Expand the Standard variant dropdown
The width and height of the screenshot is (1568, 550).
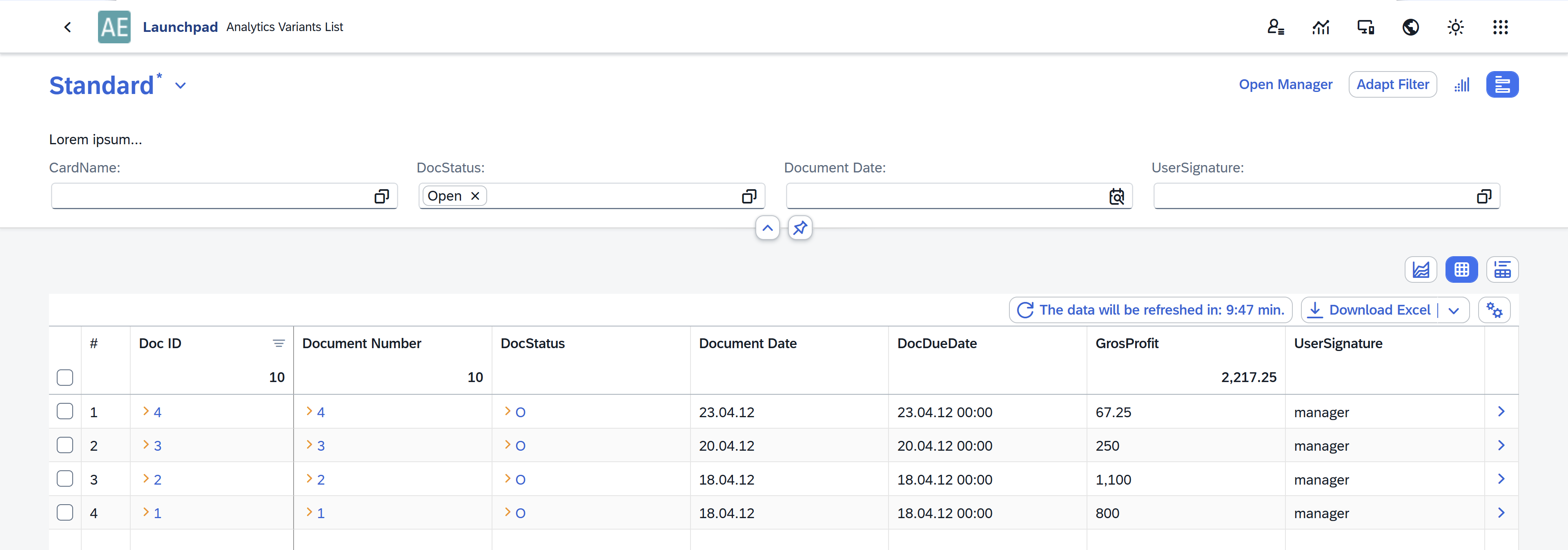(180, 86)
